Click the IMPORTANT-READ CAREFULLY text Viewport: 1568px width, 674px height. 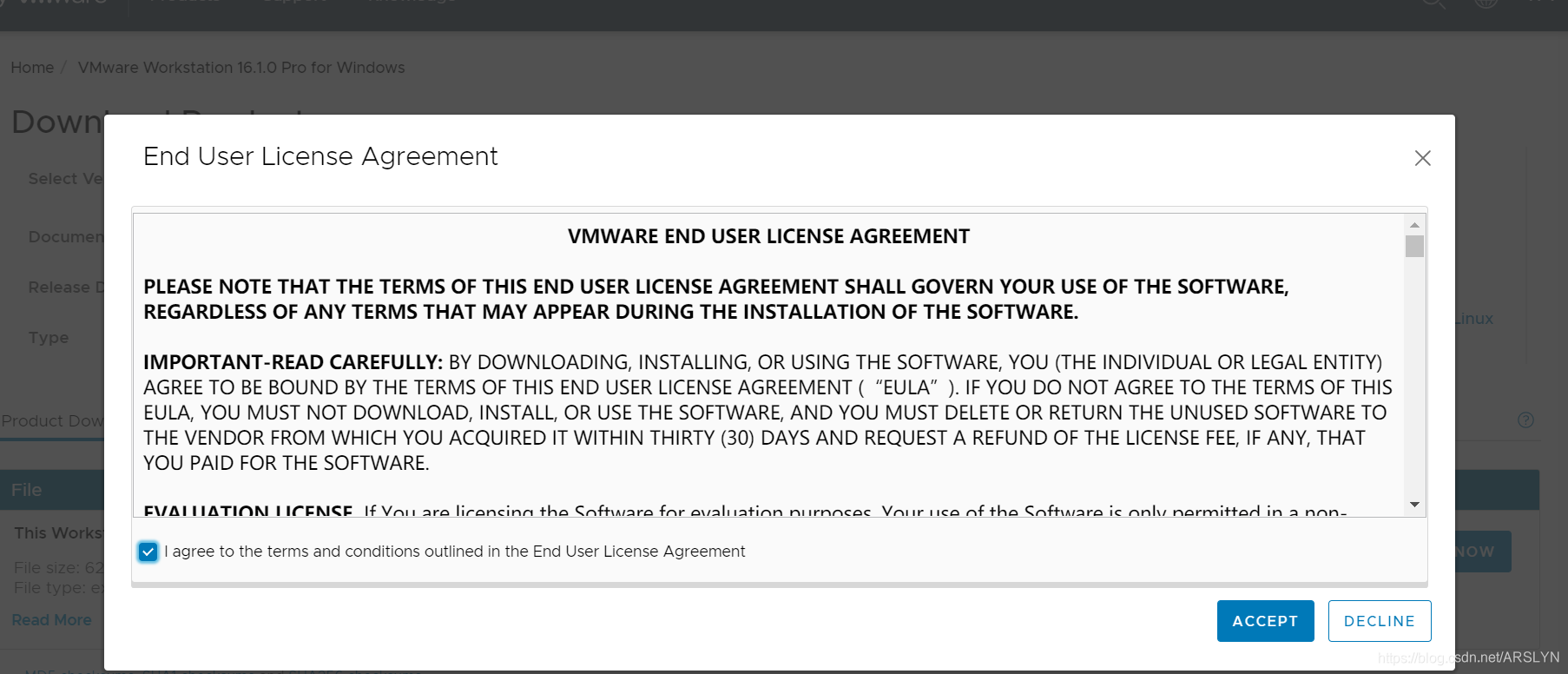[x=293, y=362]
